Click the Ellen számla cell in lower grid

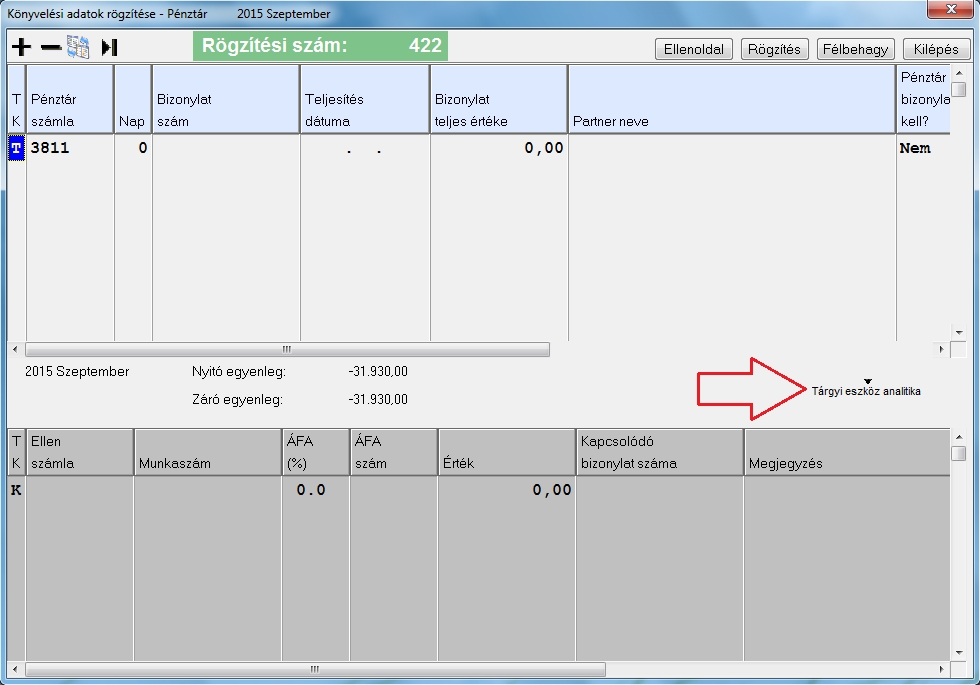79,490
